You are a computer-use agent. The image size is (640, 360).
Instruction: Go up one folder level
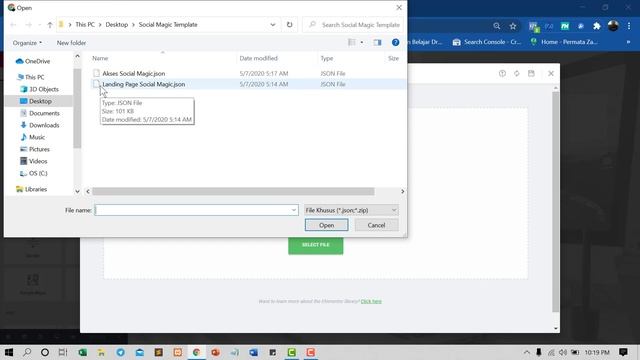click(x=50, y=24)
